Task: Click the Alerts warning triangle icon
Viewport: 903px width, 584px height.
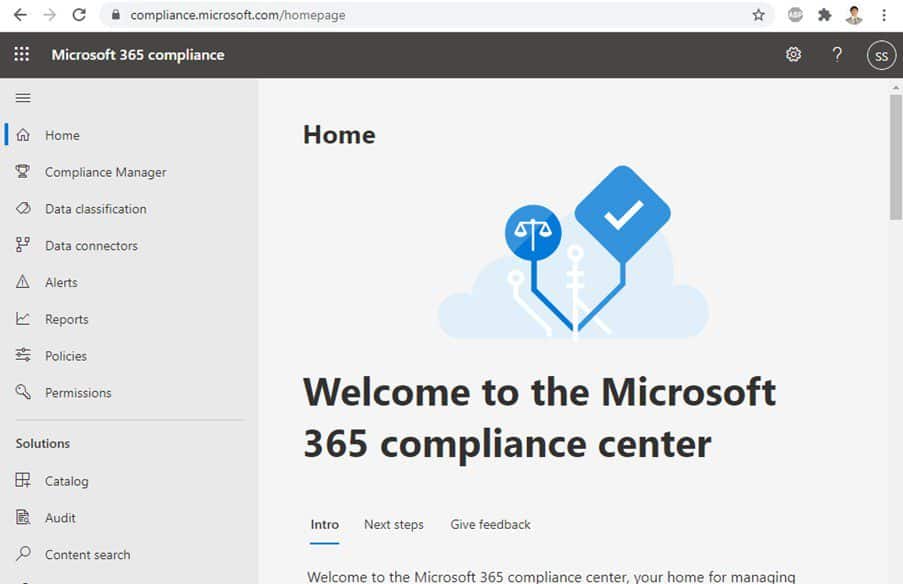Action: (23, 282)
